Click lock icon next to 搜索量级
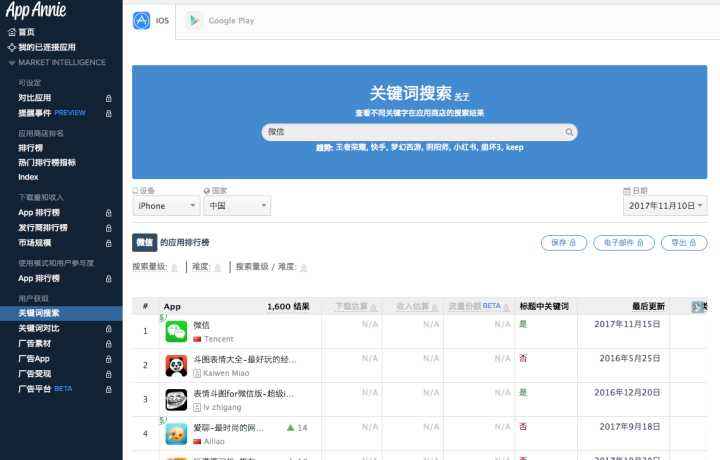Screen dimensions: 720x460 point(174,268)
